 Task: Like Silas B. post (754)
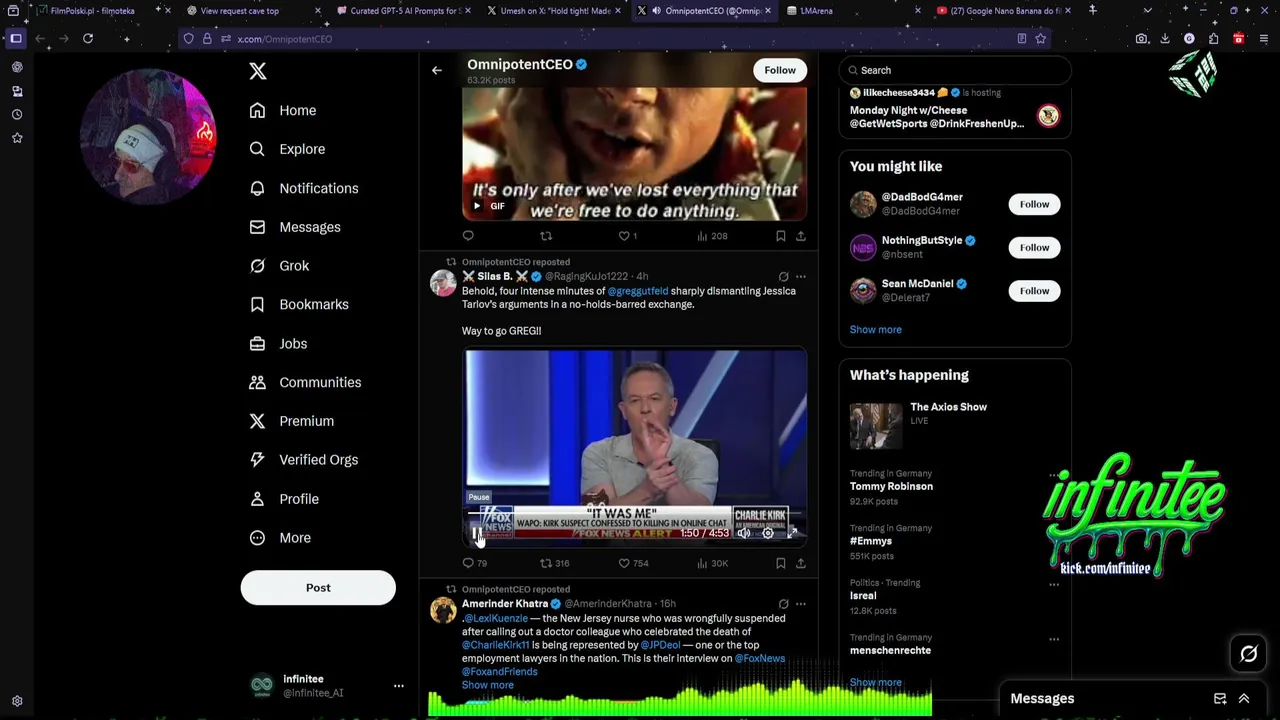point(633,563)
